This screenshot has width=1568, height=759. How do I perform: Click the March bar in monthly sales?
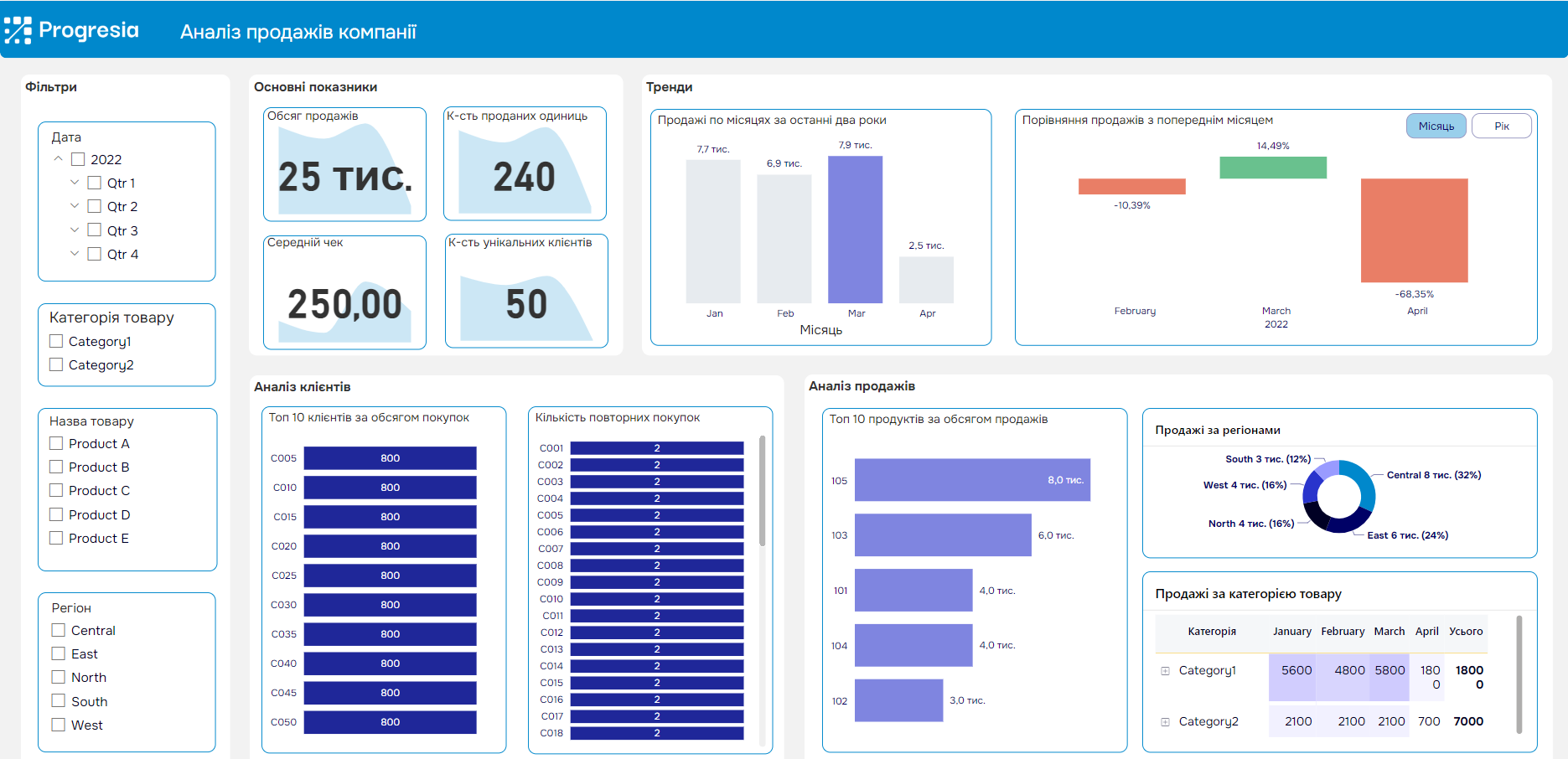pos(855,230)
